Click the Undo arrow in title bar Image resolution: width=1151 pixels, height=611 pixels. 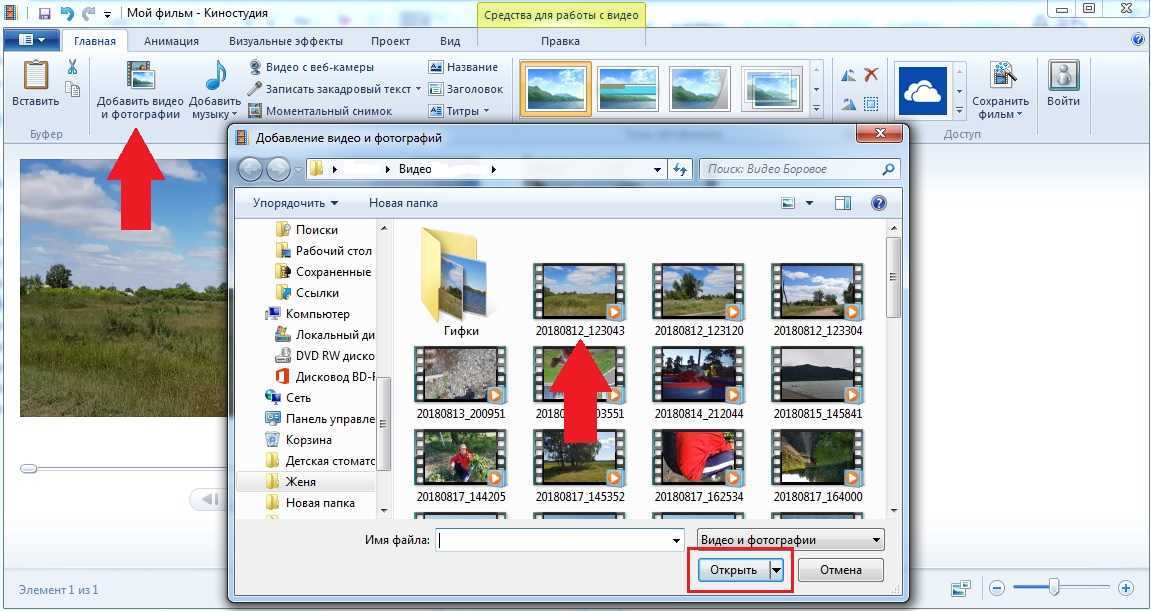click(67, 13)
